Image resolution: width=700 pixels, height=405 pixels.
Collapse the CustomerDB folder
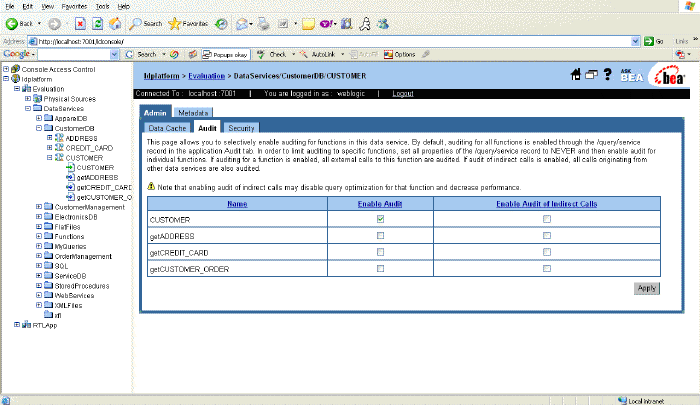39,128
